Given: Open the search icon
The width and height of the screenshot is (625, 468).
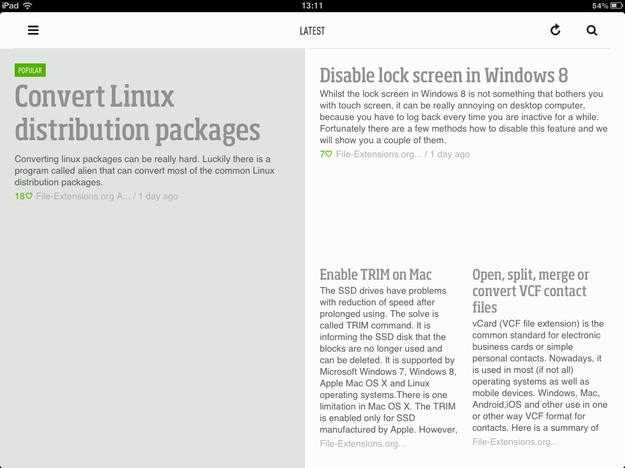Looking at the screenshot, I should tap(592, 30).
